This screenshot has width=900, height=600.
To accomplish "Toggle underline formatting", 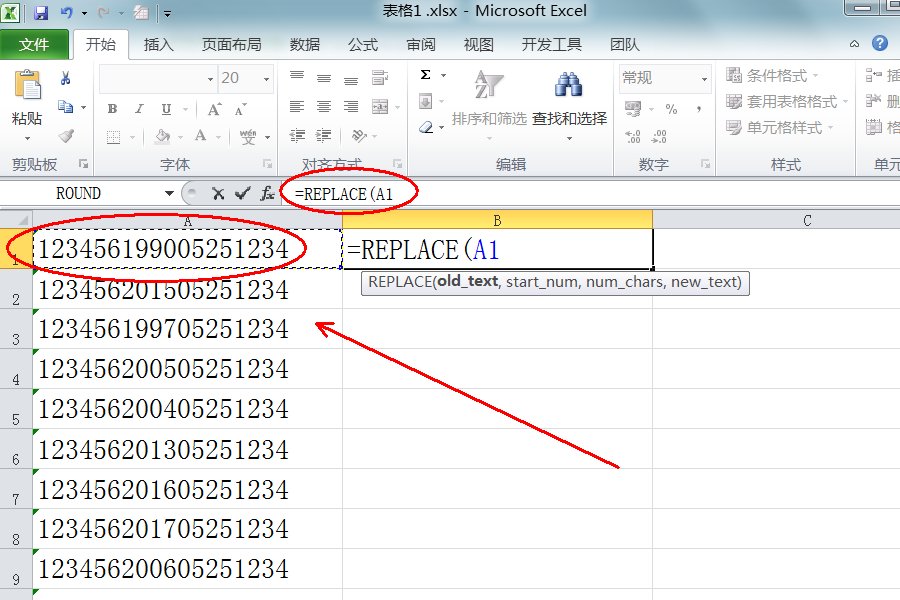I will coord(166,109).
